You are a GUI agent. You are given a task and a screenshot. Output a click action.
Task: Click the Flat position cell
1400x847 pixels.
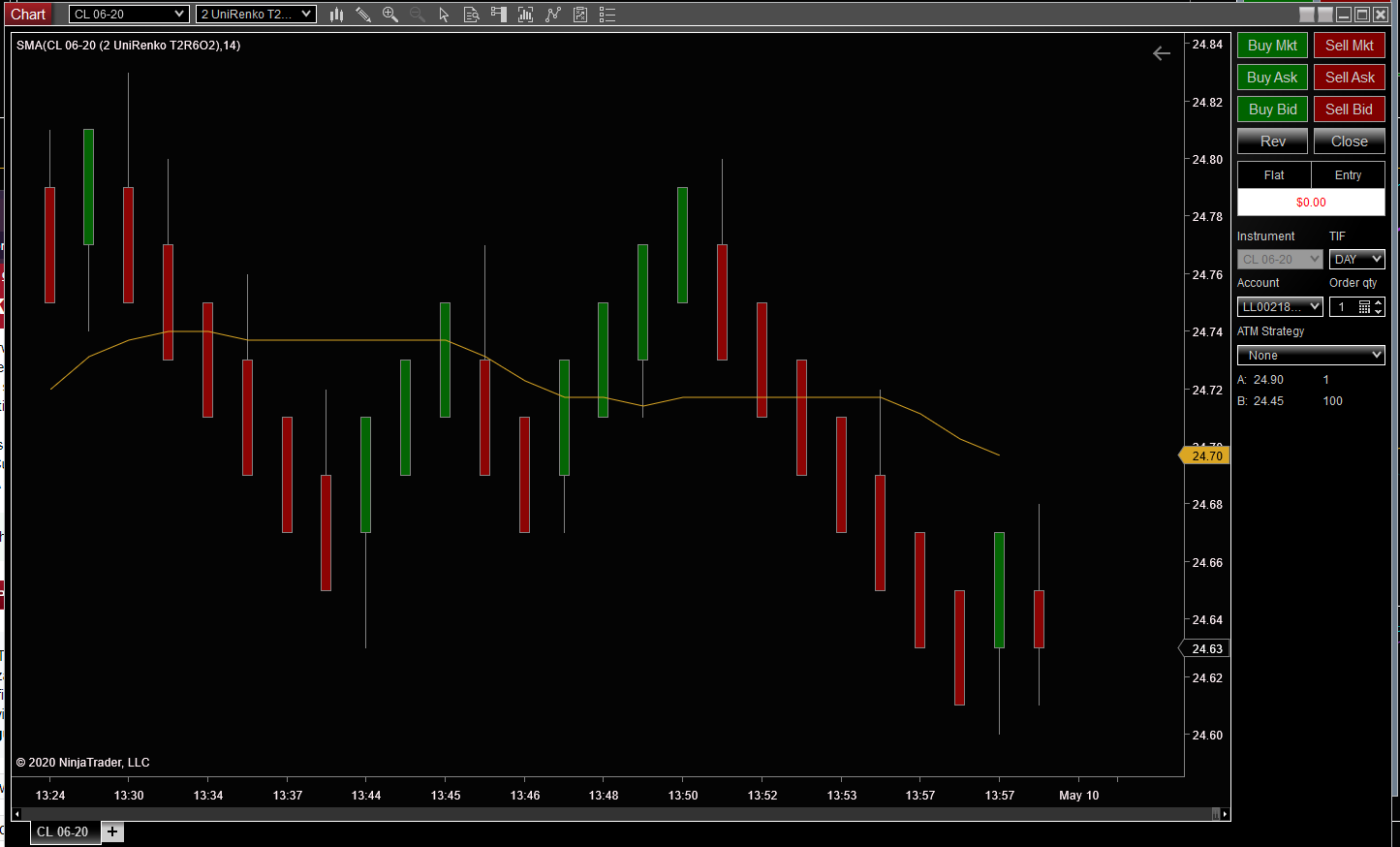[x=1274, y=175]
